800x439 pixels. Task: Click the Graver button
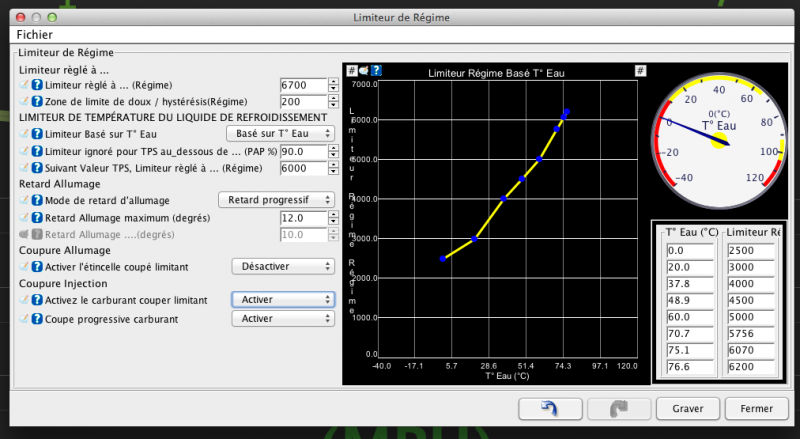point(688,408)
